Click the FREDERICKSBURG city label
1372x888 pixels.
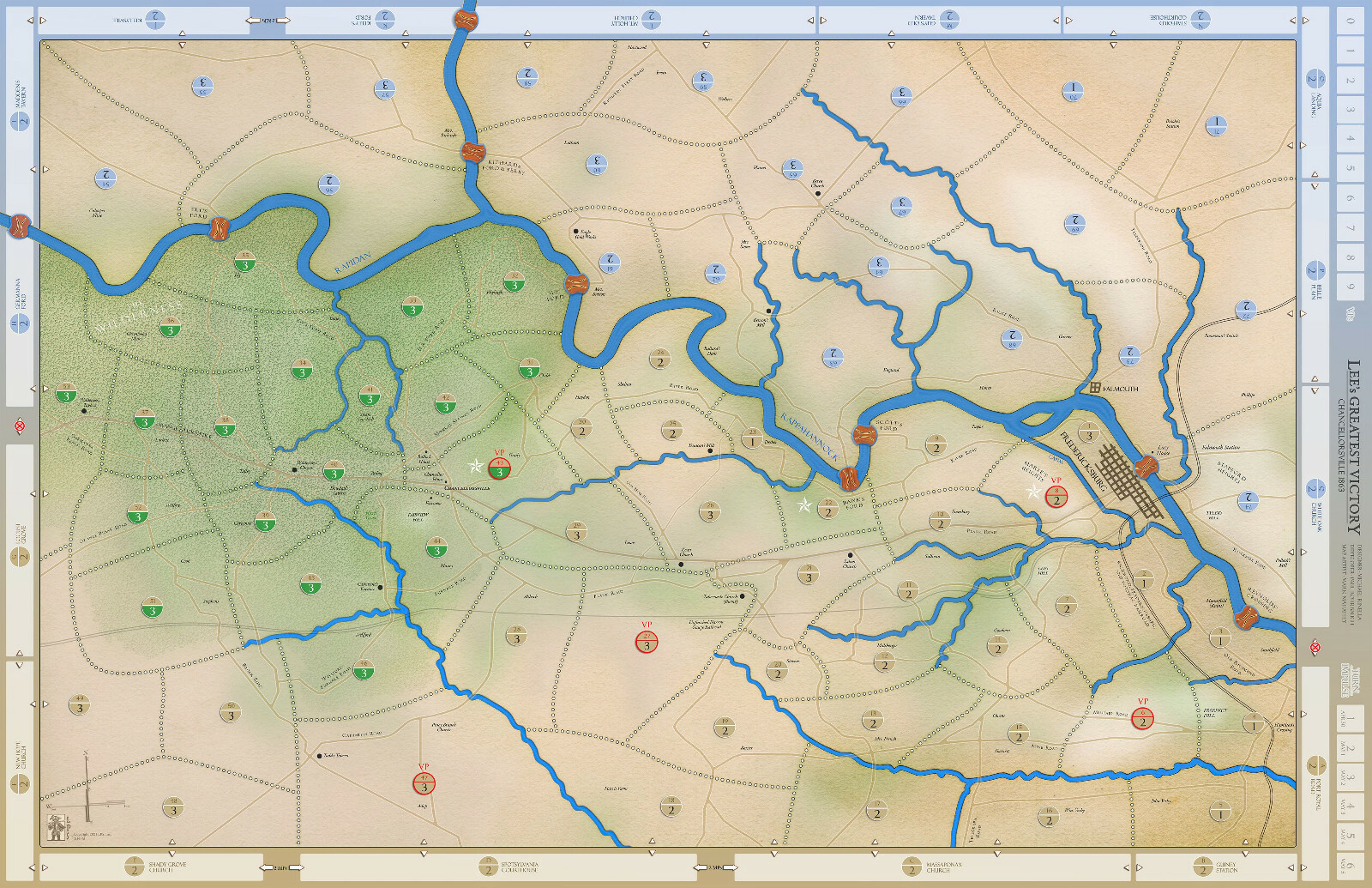click(1084, 462)
